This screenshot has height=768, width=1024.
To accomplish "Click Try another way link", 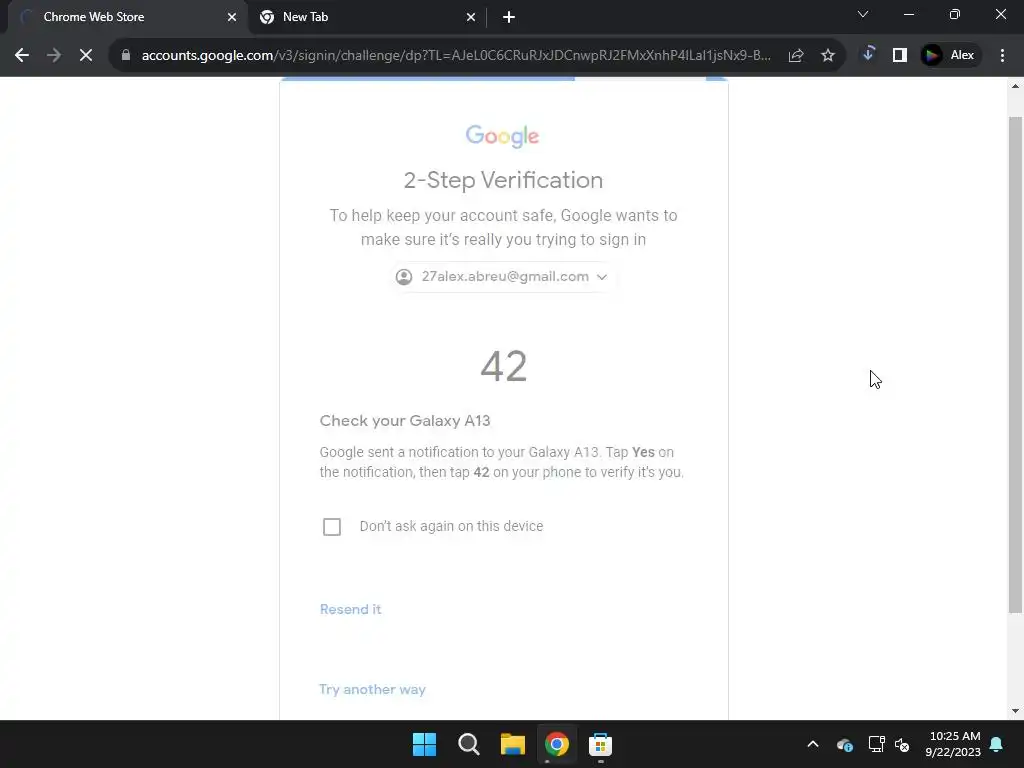I will (x=372, y=690).
